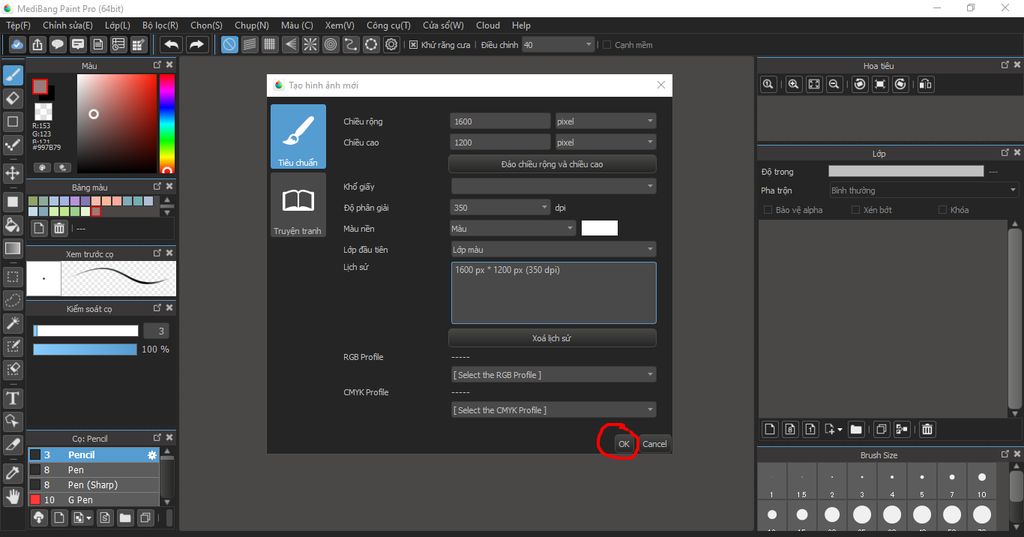1024x537 pixels.
Task: Toggle the Xén bớt checkbox
Action: [856, 210]
